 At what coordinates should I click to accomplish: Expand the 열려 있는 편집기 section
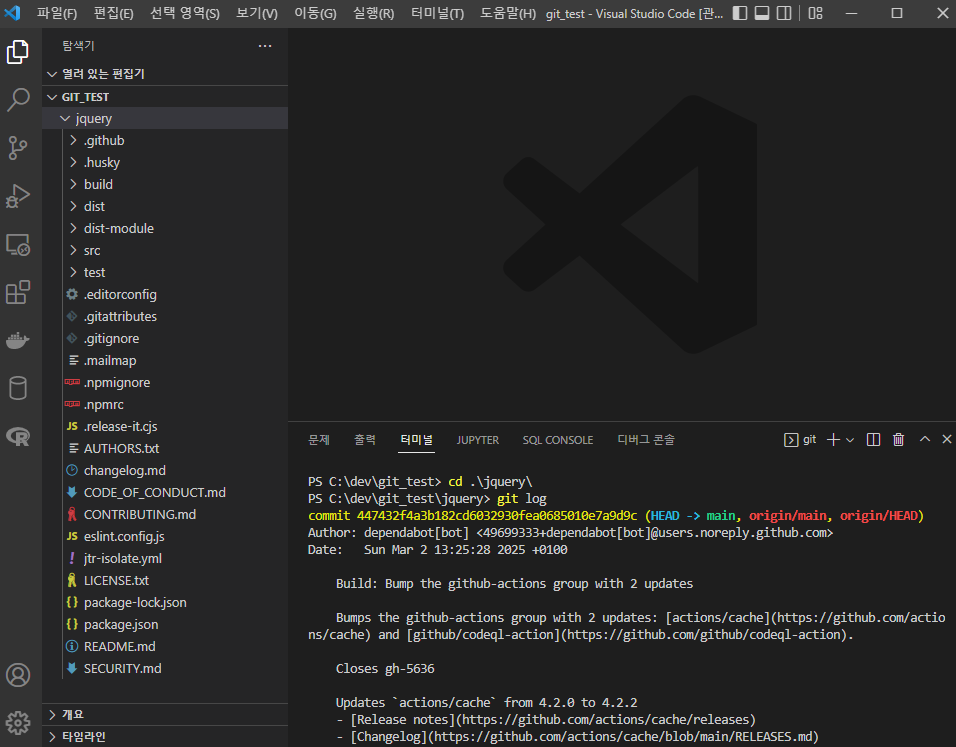coord(165,74)
